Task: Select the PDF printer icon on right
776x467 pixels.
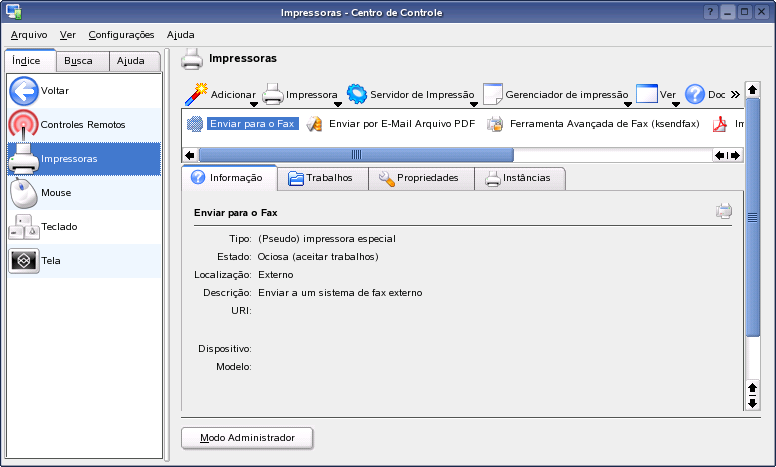Action: click(720, 124)
